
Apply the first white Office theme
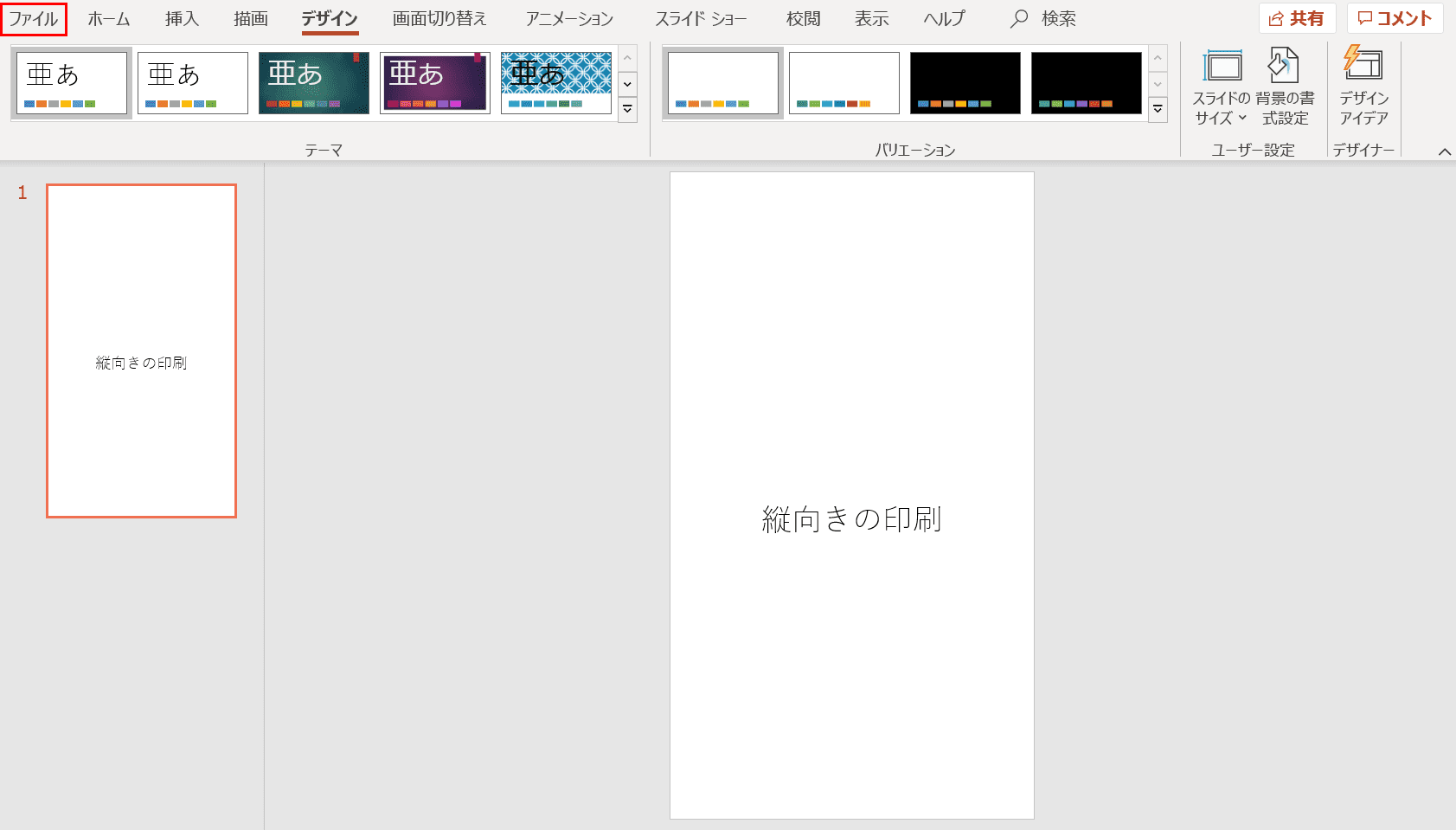coord(72,83)
